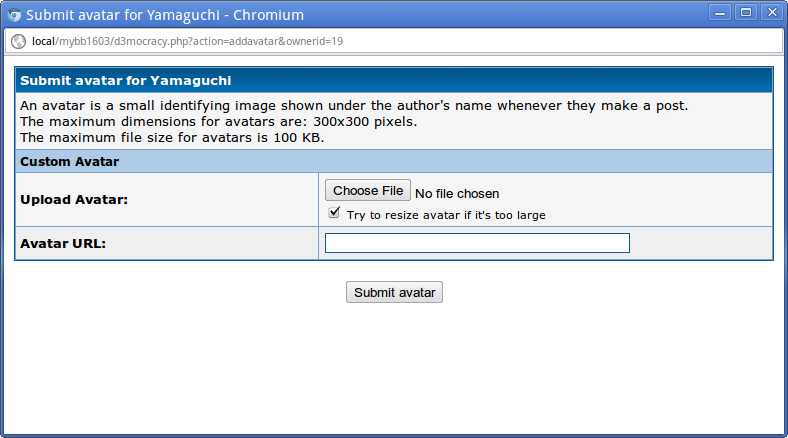Click the globe site info icon

17,42
